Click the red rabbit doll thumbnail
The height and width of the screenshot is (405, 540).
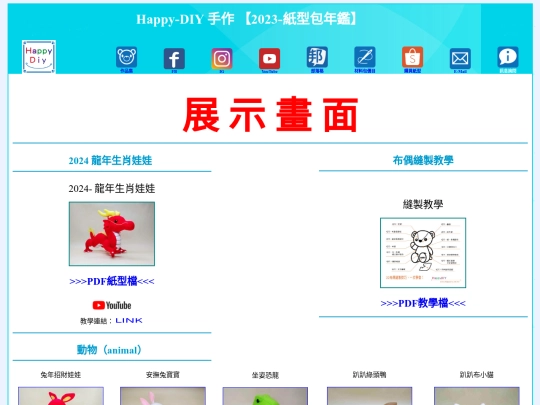coord(61,396)
